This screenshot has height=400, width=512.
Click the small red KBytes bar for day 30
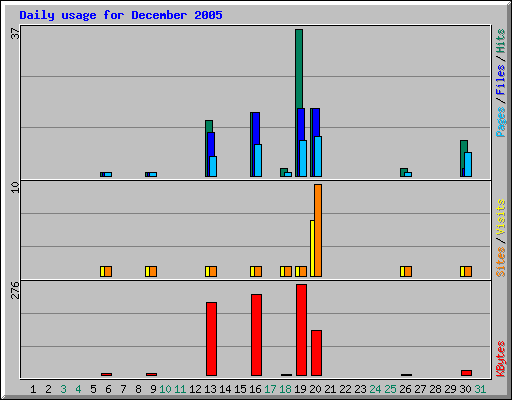pyautogui.click(x=466, y=373)
